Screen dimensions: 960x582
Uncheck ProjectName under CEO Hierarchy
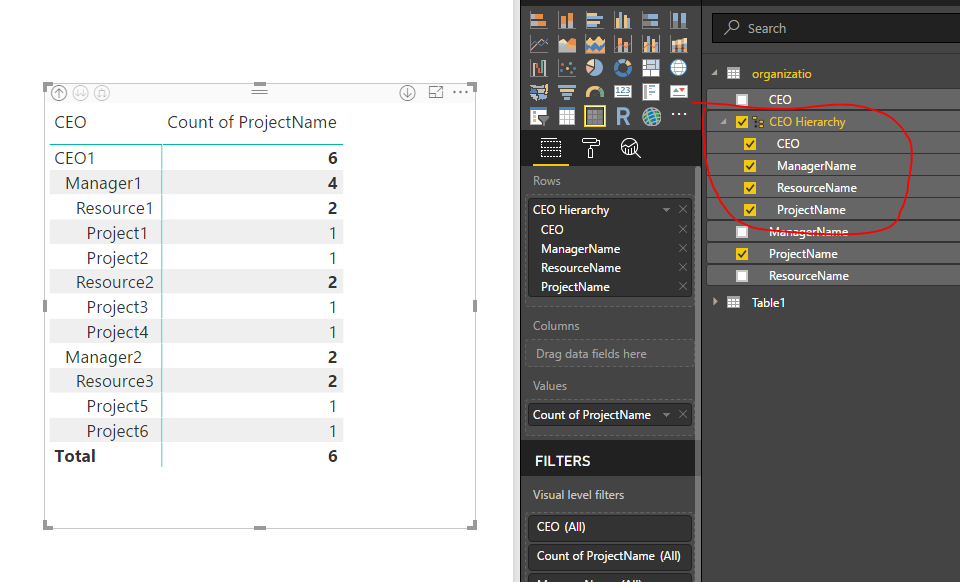click(750, 210)
